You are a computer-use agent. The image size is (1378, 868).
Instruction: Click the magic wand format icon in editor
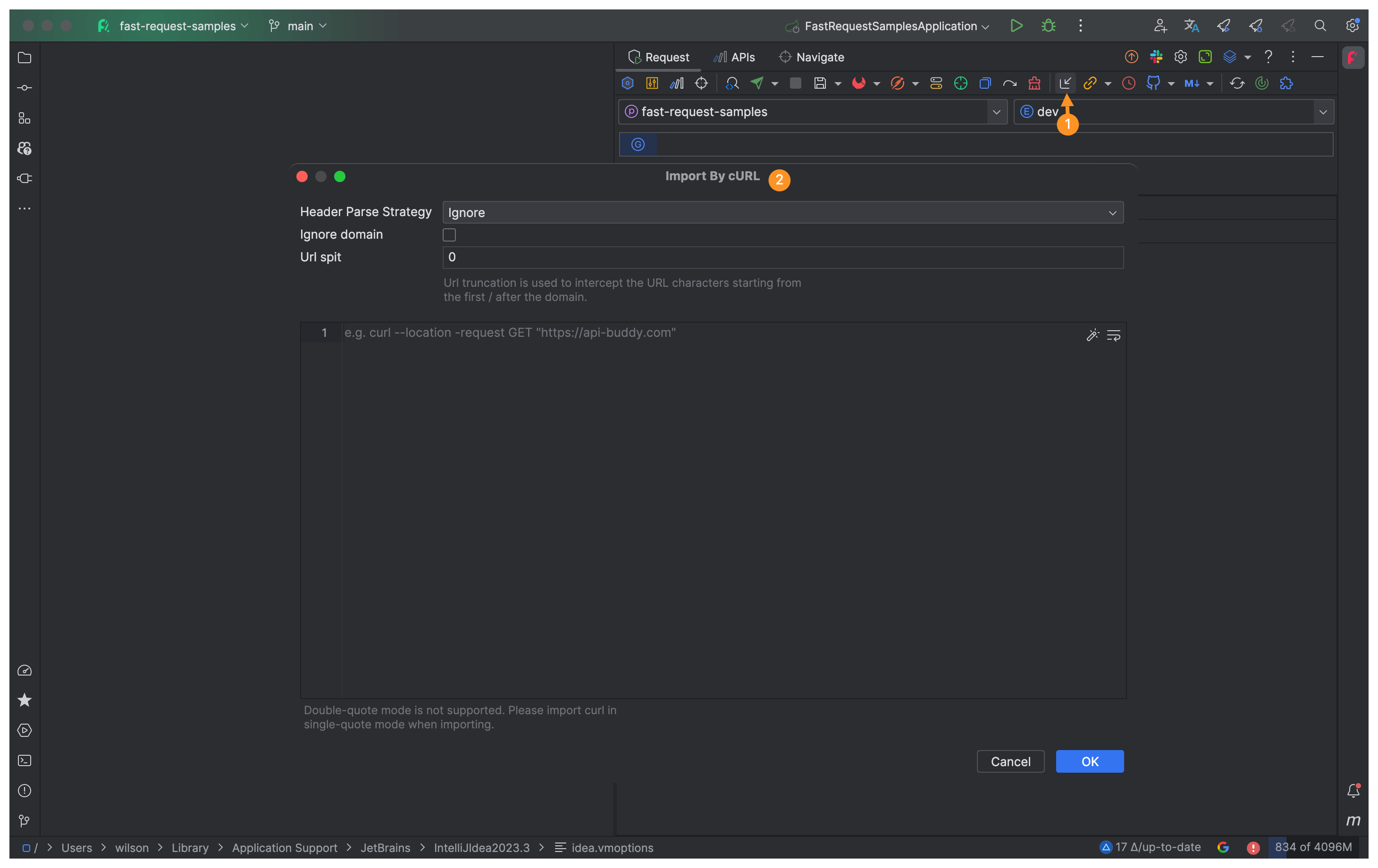[1092, 335]
